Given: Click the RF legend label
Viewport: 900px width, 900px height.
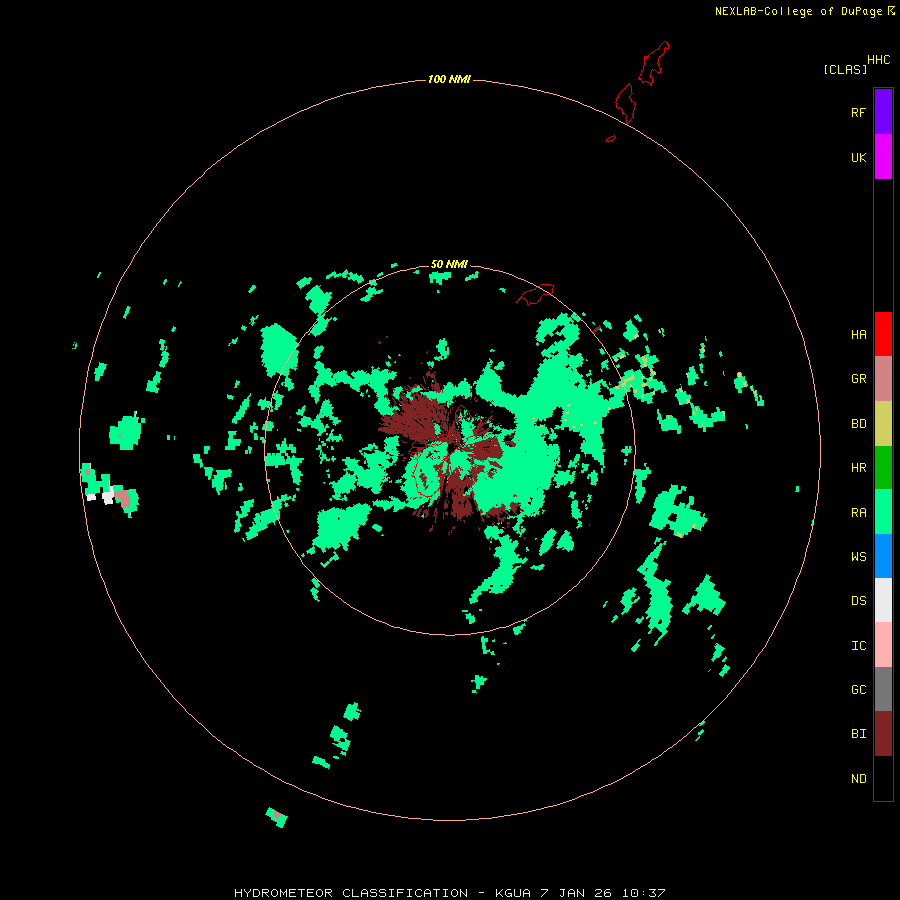Looking at the screenshot, I should (x=858, y=112).
